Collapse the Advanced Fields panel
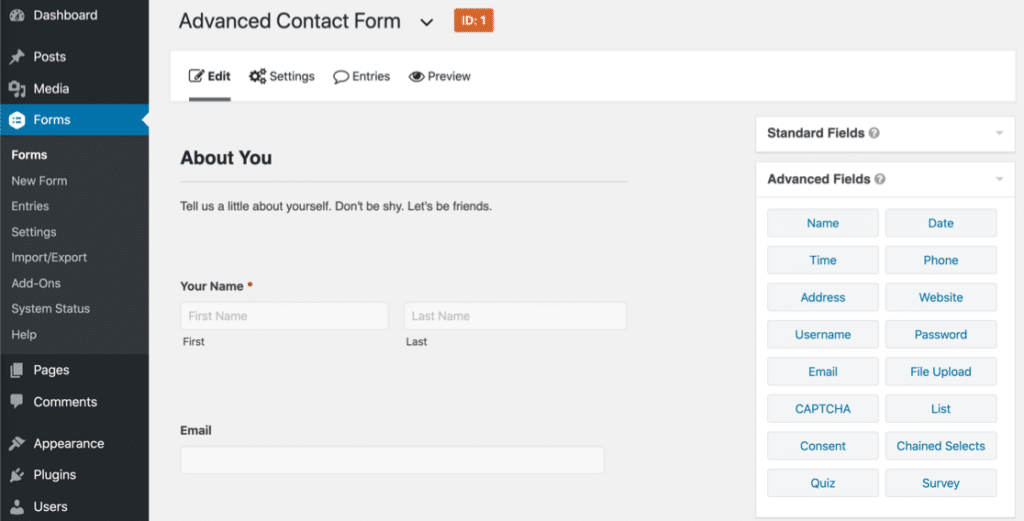 point(998,179)
